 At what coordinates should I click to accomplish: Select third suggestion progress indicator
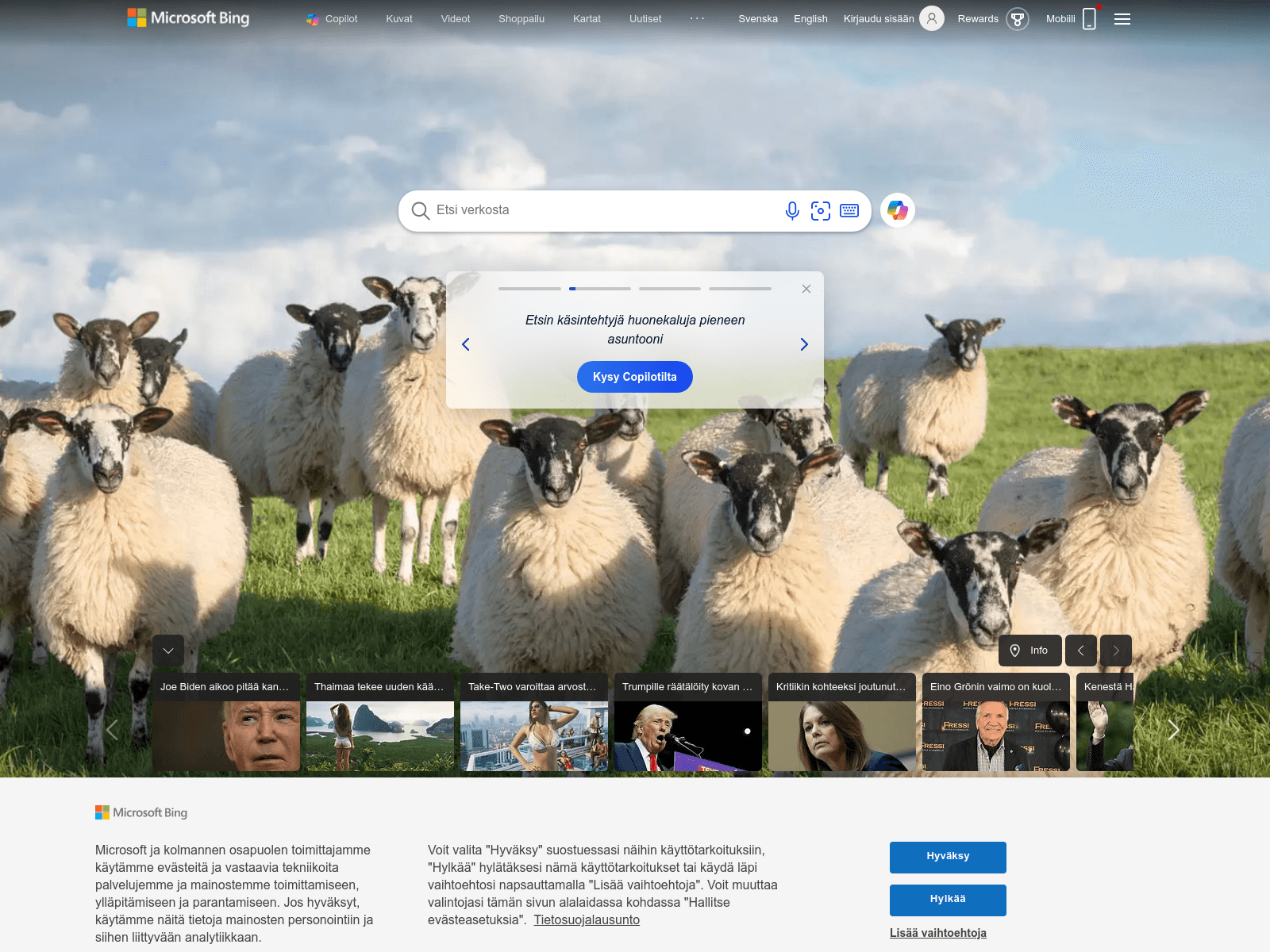[670, 289]
